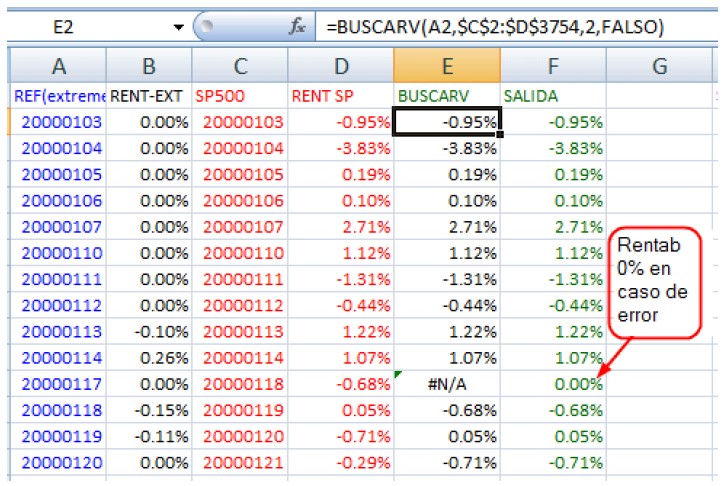The image size is (724, 486).
Task: Select the green 0.00% cell in the SALIDA column
Action: click(553, 384)
